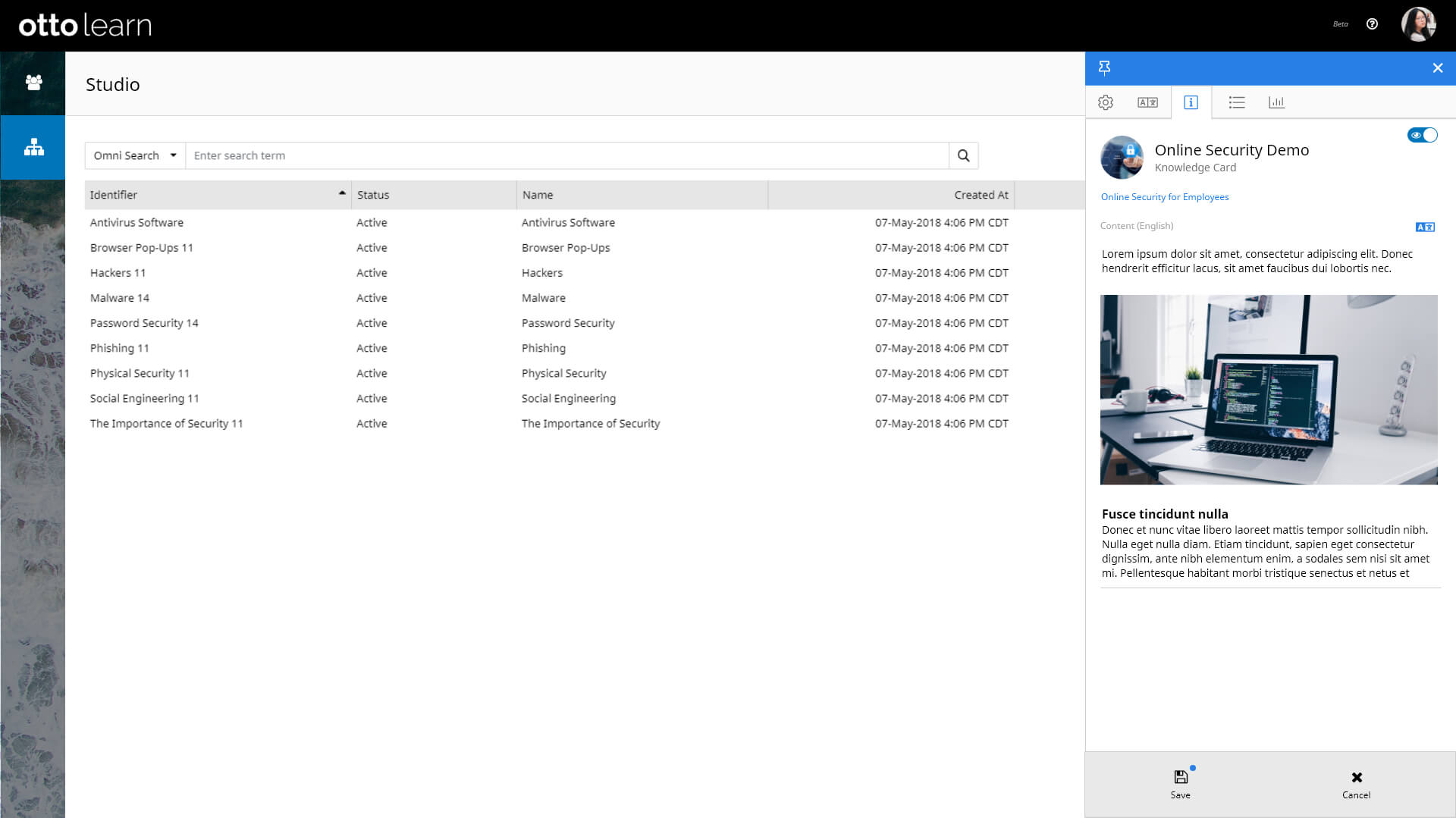This screenshot has width=1456, height=818.
Task: Select Physical Security 11 identifier
Action: coord(140,373)
